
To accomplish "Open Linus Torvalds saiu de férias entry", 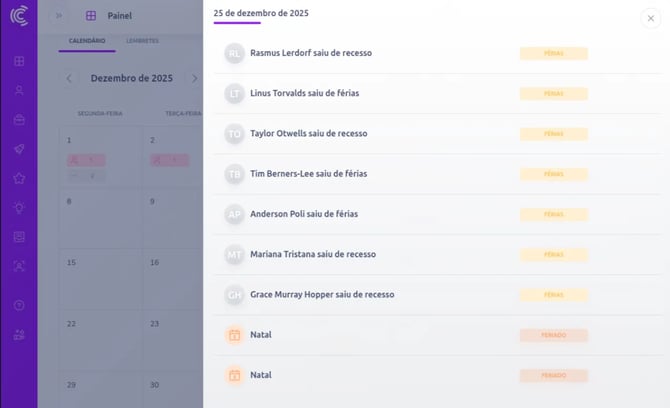I will 304,93.
